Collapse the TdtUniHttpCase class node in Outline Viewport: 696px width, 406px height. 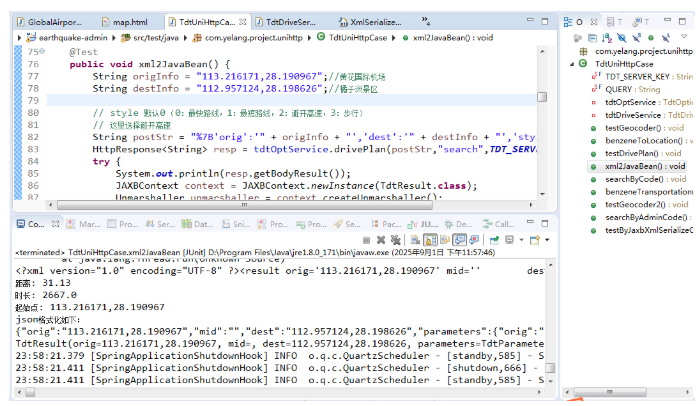pos(572,64)
